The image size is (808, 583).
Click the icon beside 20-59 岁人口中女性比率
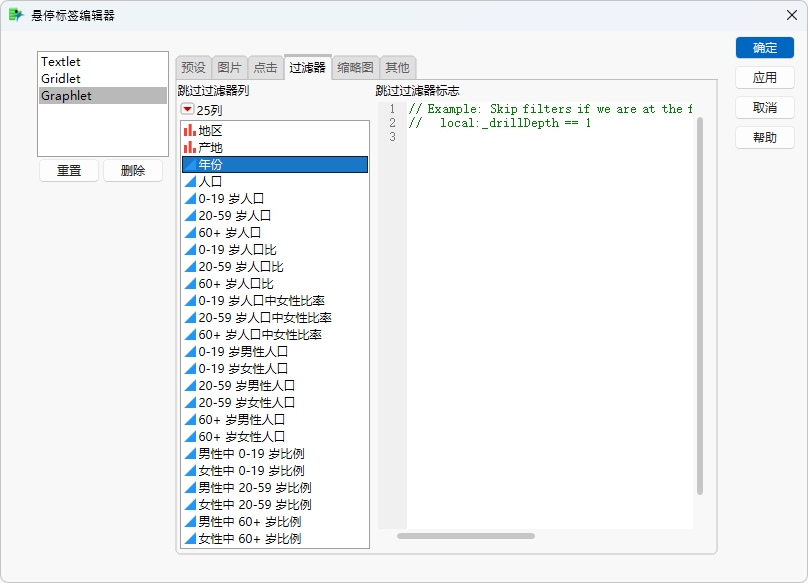(190, 318)
